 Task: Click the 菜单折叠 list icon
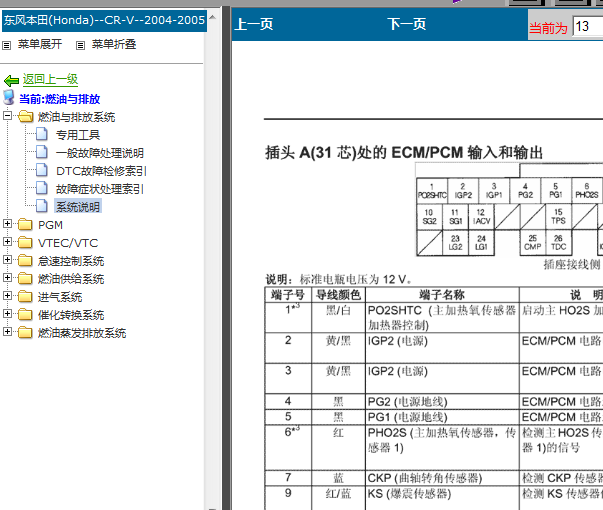80,45
